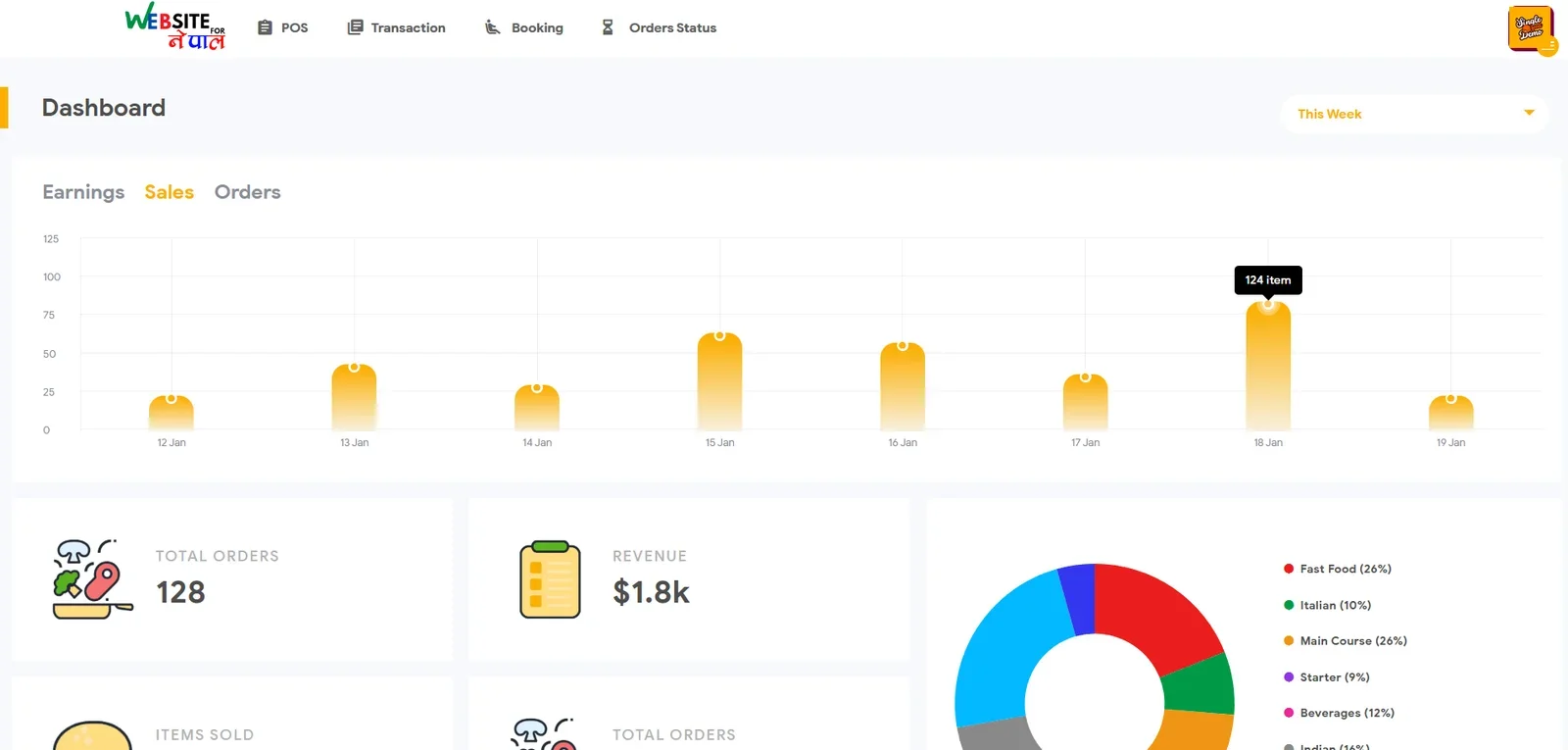Click the dark blue donut segment
This screenshot has width=1568, height=750.
click(x=1078, y=598)
